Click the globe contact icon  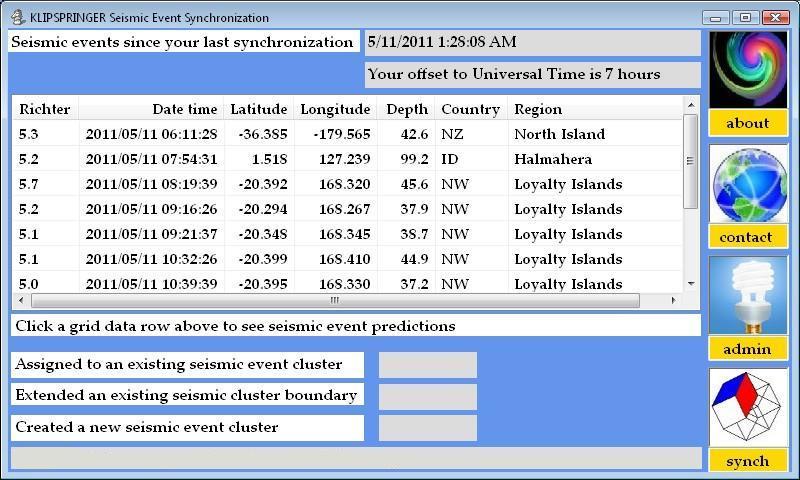748,186
